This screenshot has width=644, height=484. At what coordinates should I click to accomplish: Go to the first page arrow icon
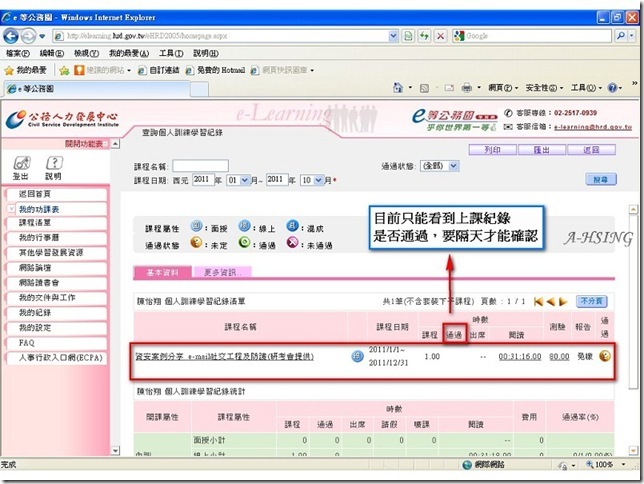[538, 302]
